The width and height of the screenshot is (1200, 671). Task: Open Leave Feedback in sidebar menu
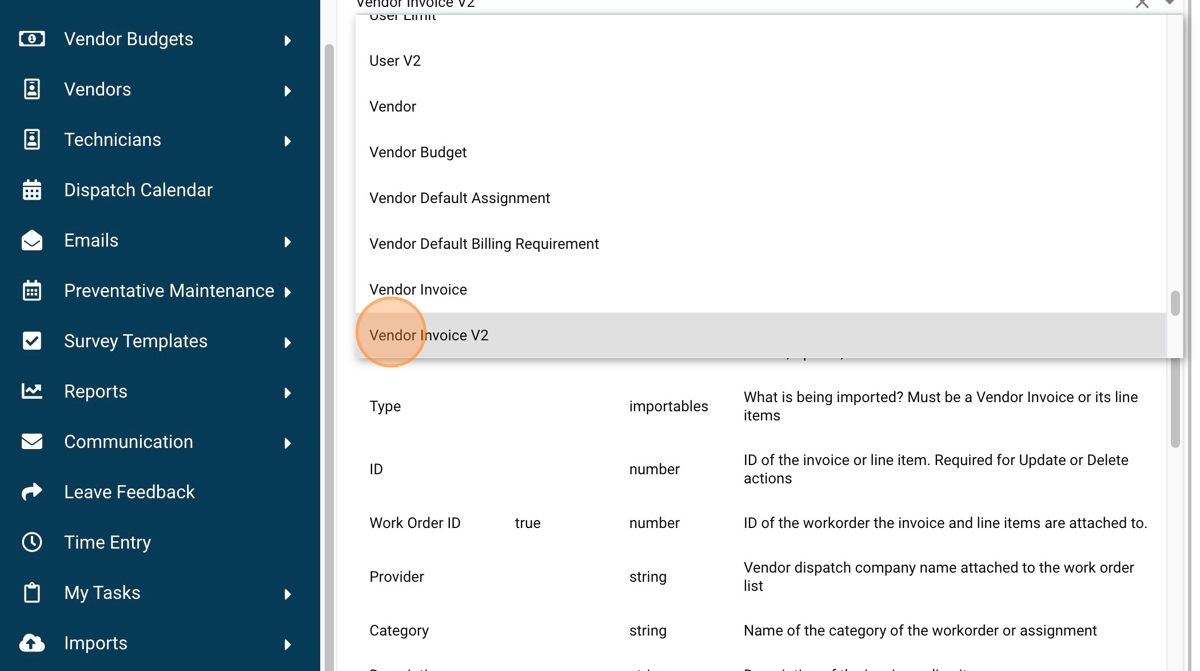click(x=129, y=492)
